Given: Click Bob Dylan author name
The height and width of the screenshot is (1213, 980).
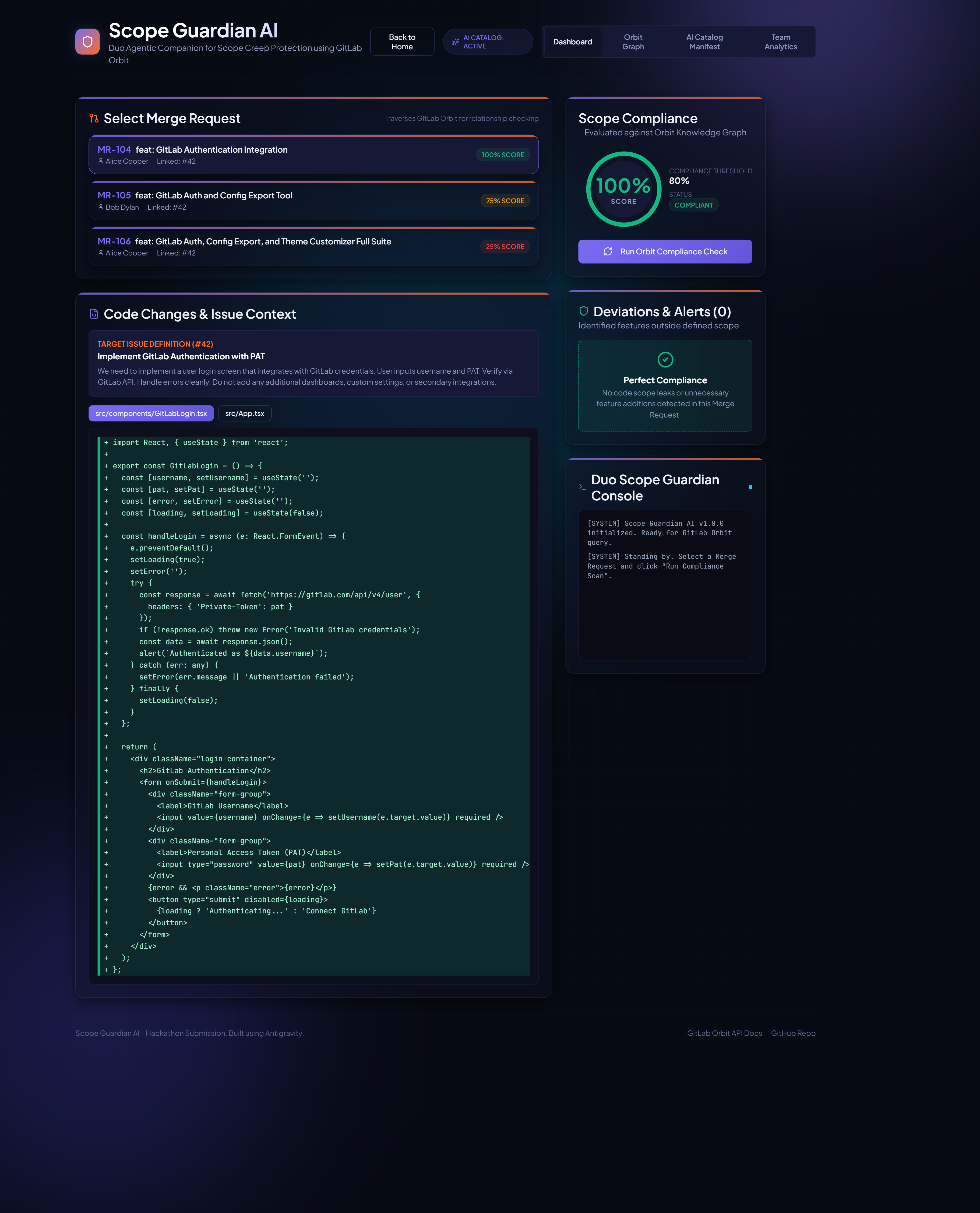Looking at the screenshot, I should (x=122, y=207).
